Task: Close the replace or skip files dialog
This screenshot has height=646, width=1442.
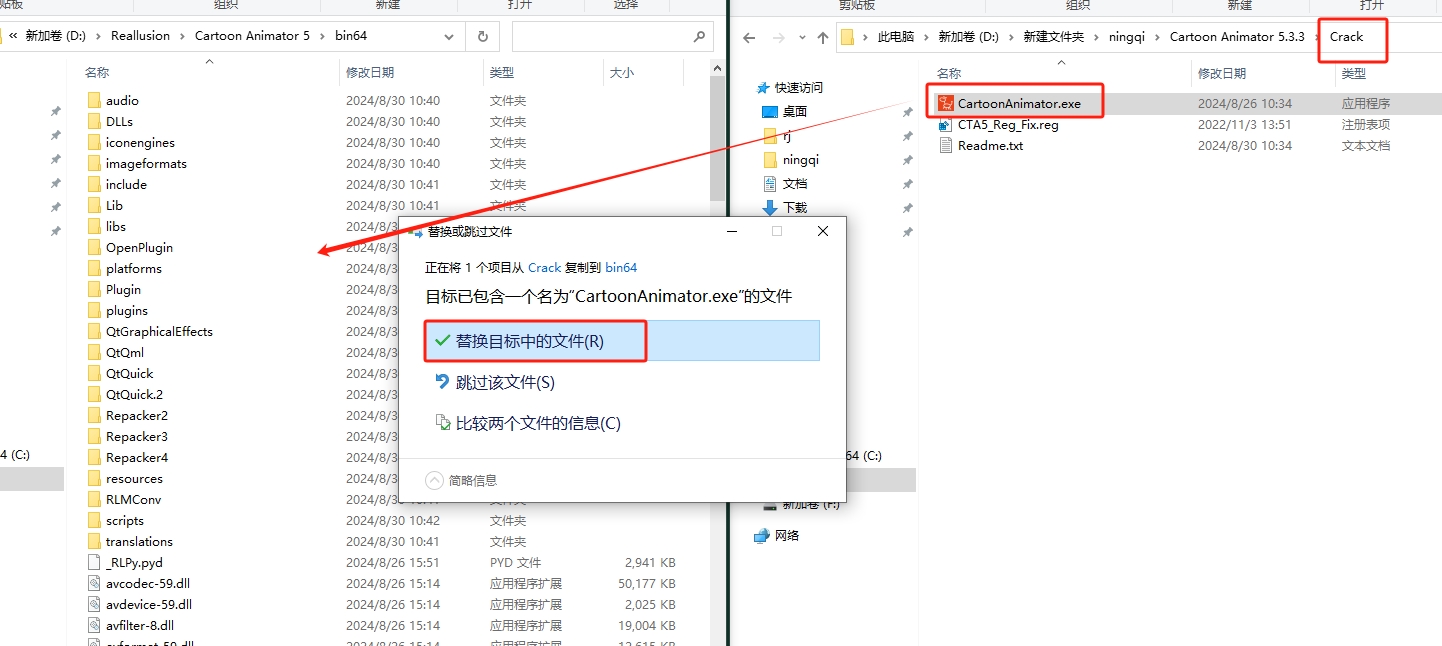Action: point(822,231)
